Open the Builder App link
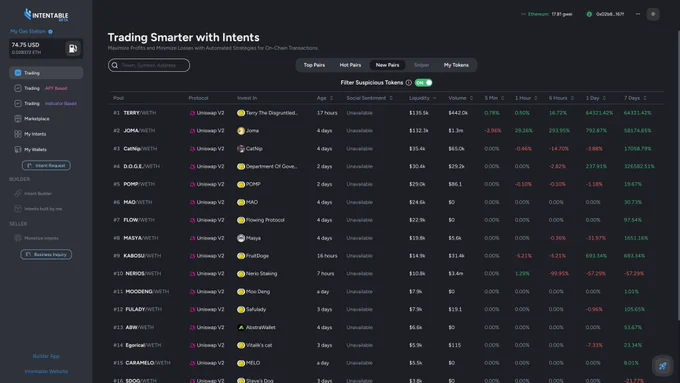This screenshot has height=383, width=680. coord(46,356)
